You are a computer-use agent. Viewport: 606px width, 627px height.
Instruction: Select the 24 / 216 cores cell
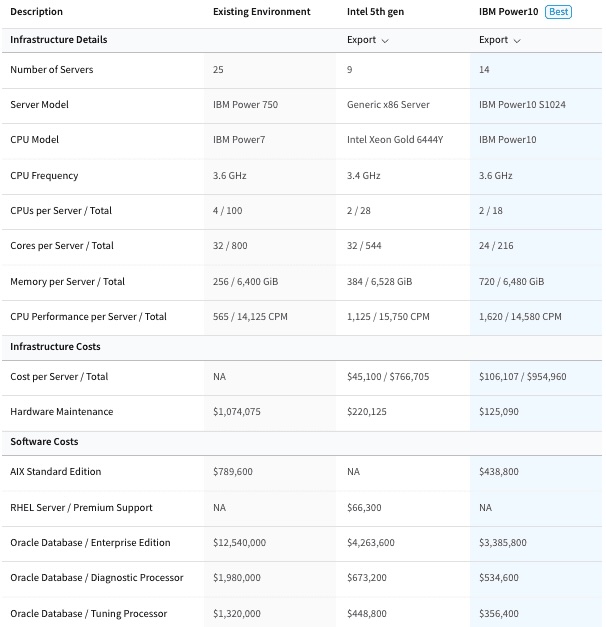pyautogui.click(x=496, y=246)
